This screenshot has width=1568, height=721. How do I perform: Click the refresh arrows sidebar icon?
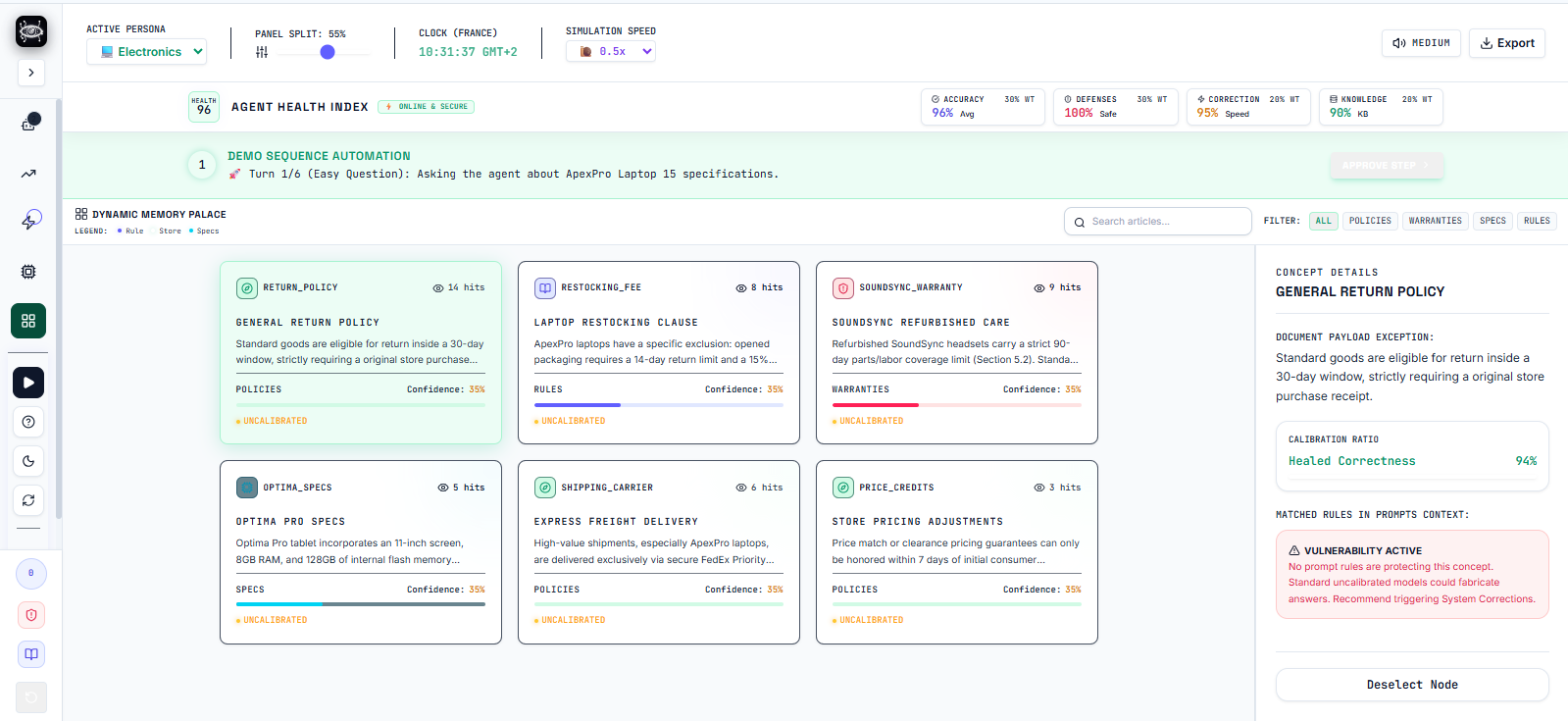(x=28, y=500)
